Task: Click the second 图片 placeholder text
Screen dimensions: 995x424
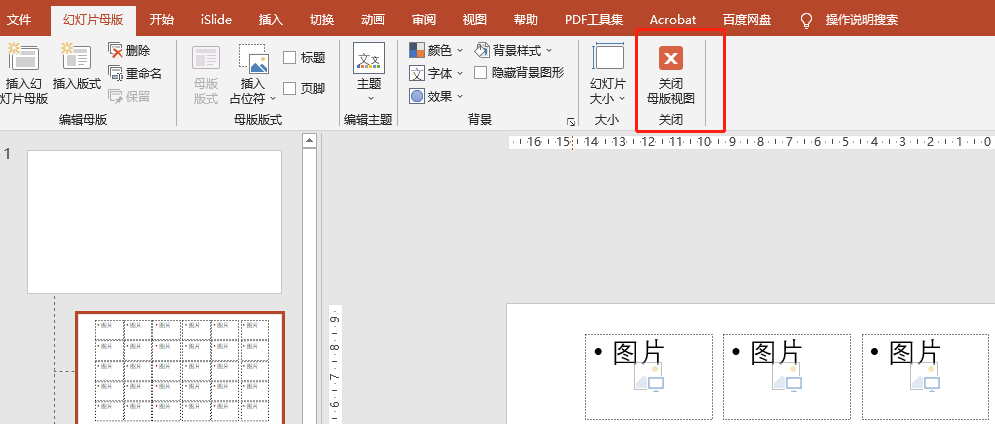Action: pyautogui.click(x=777, y=352)
